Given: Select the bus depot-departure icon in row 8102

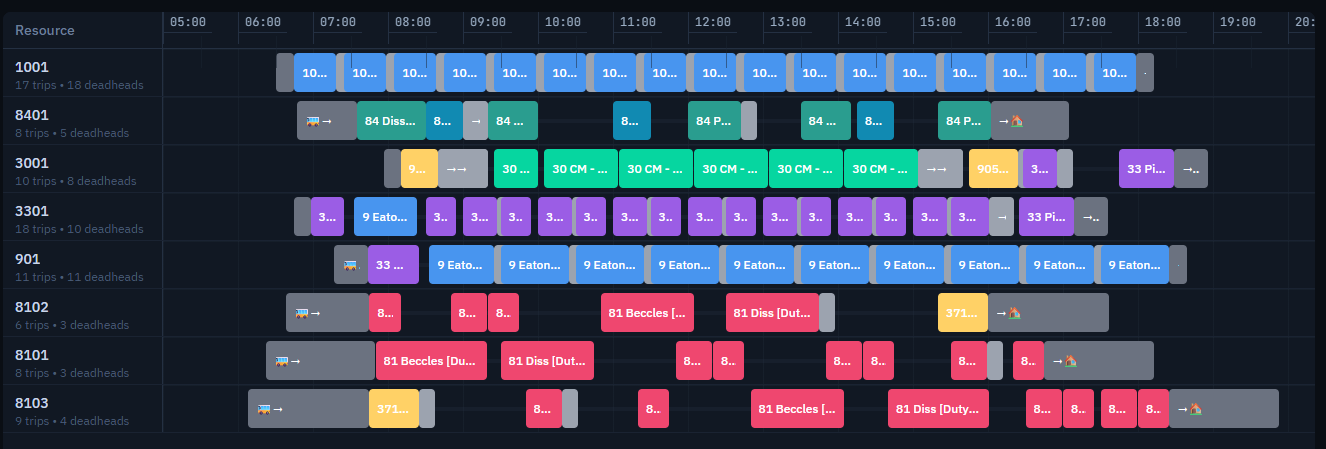Looking at the screenshot, I should click(x=302, y=313).
